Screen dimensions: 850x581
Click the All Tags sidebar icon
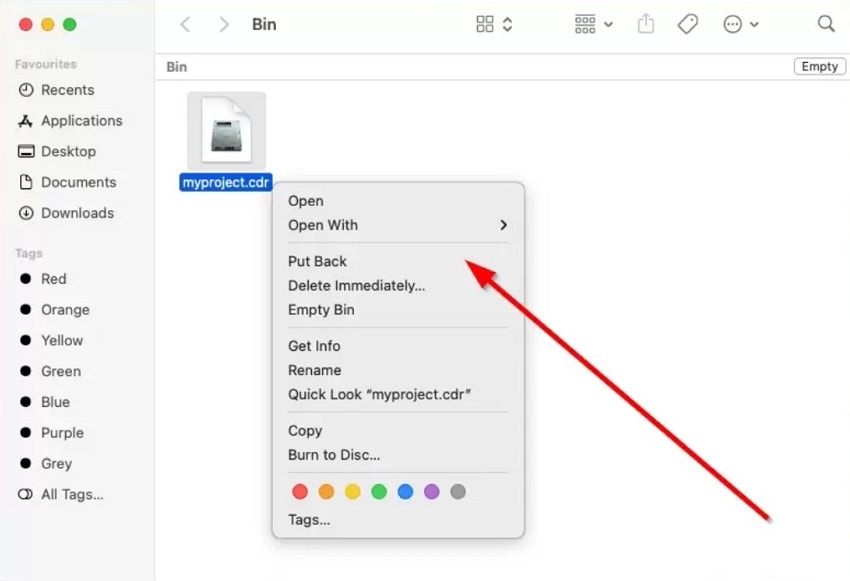pyautogui.click(x=25, y=494)
